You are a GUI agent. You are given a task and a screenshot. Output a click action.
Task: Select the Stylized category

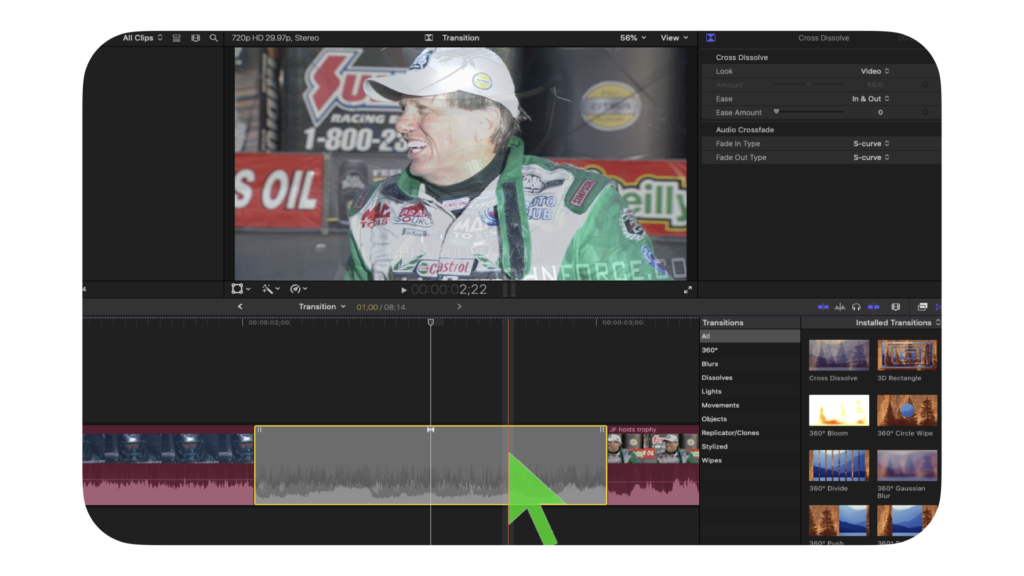tap(750, 446)
